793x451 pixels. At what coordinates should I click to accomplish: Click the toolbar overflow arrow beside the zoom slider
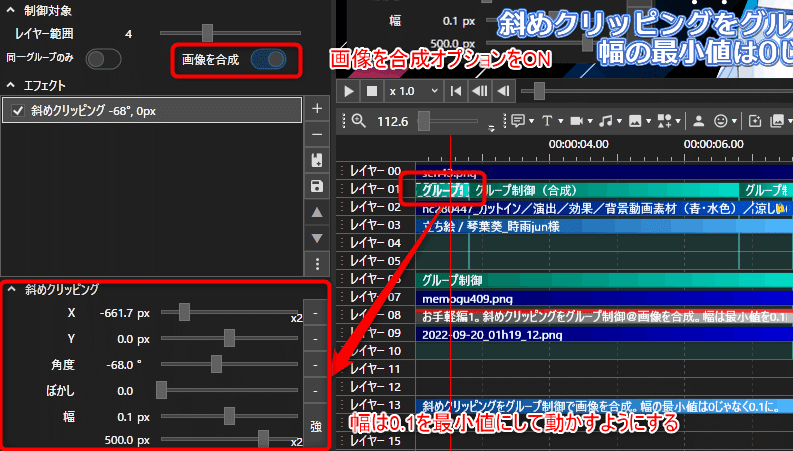(x=491, y=128)
